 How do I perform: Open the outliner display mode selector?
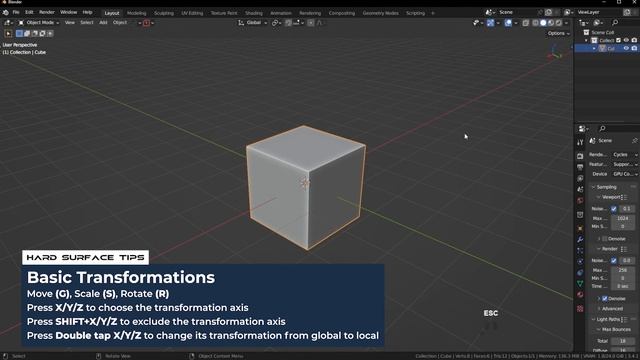[x=584, y=23]
